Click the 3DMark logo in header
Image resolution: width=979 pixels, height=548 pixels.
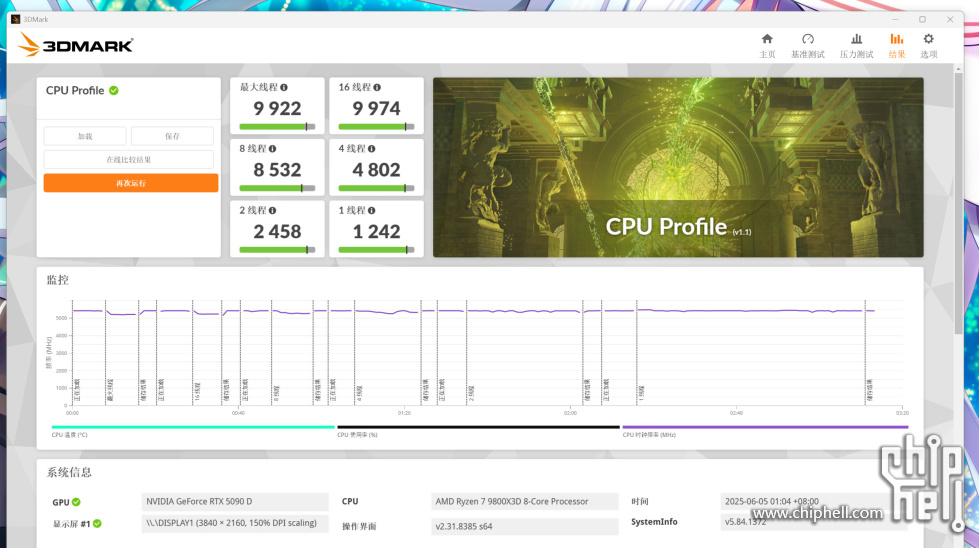click(76, 45)
